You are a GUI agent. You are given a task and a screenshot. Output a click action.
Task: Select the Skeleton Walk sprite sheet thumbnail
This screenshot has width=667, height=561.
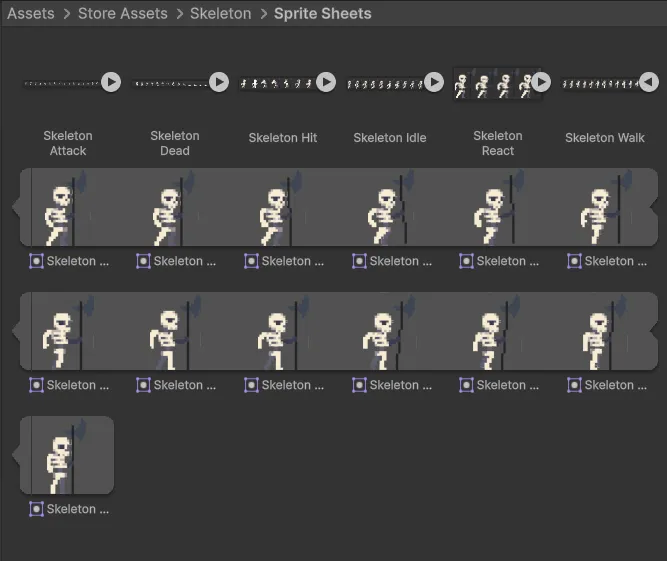(600, 84)
